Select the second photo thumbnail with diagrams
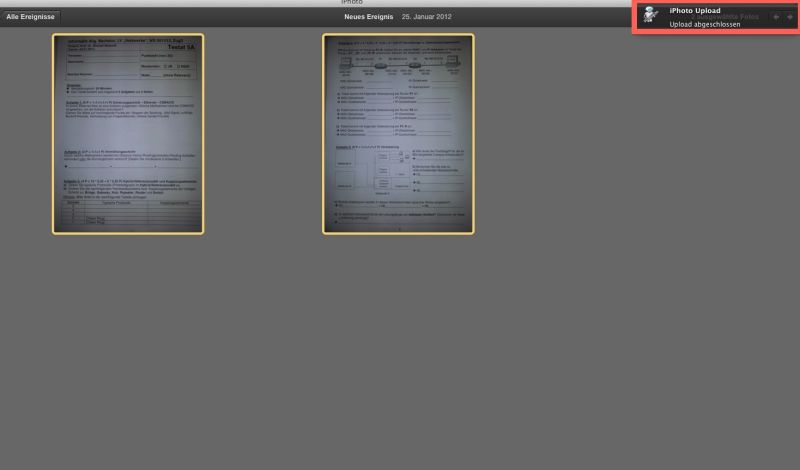The image size is (800, 470). pyautogui.click(x=398, y=134)
